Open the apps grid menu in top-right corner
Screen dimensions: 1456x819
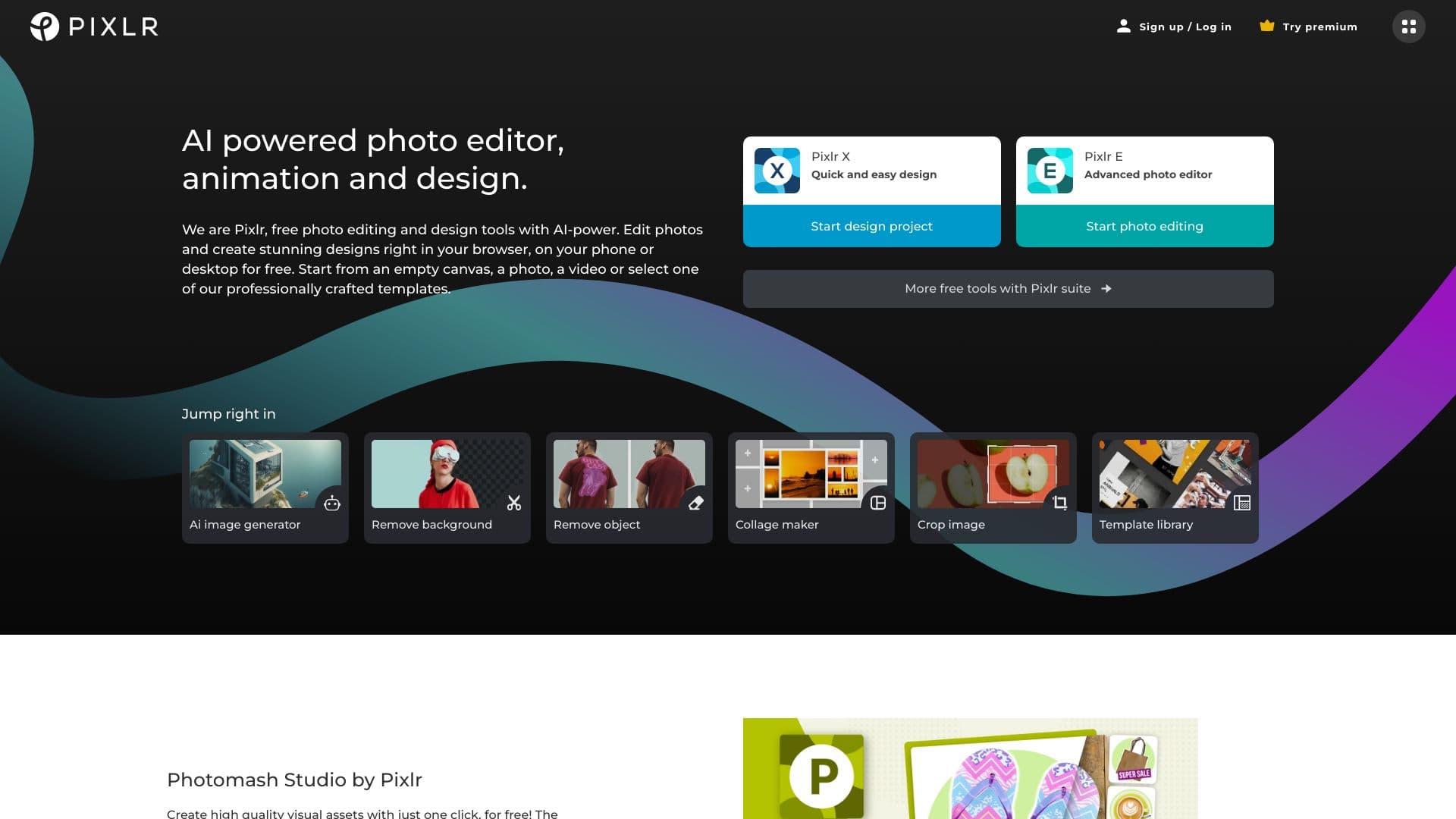(x=1408, y=27)
